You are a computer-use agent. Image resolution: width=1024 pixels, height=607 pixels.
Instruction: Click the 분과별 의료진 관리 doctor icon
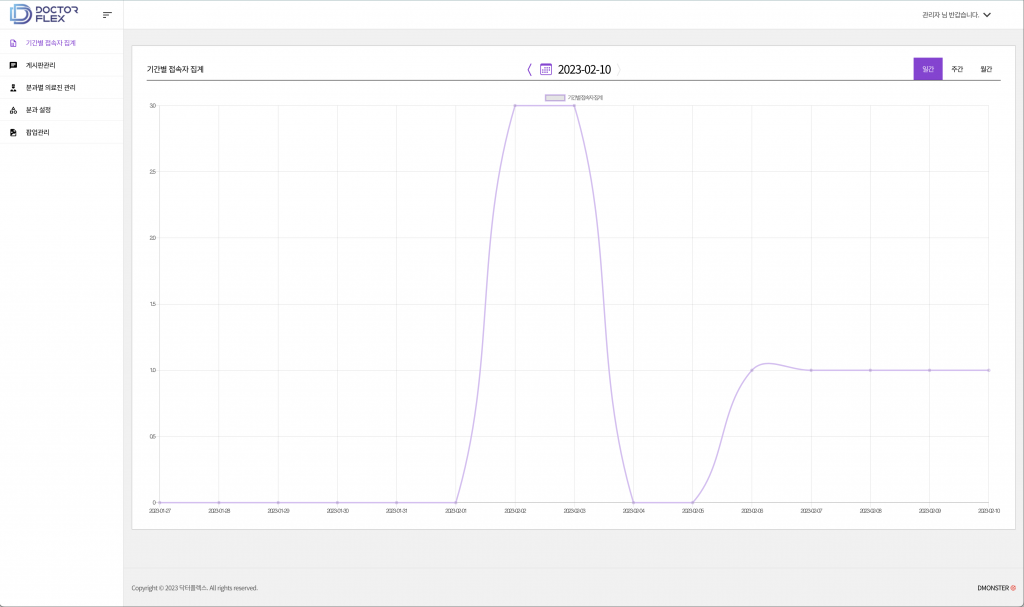pos(13,88)
